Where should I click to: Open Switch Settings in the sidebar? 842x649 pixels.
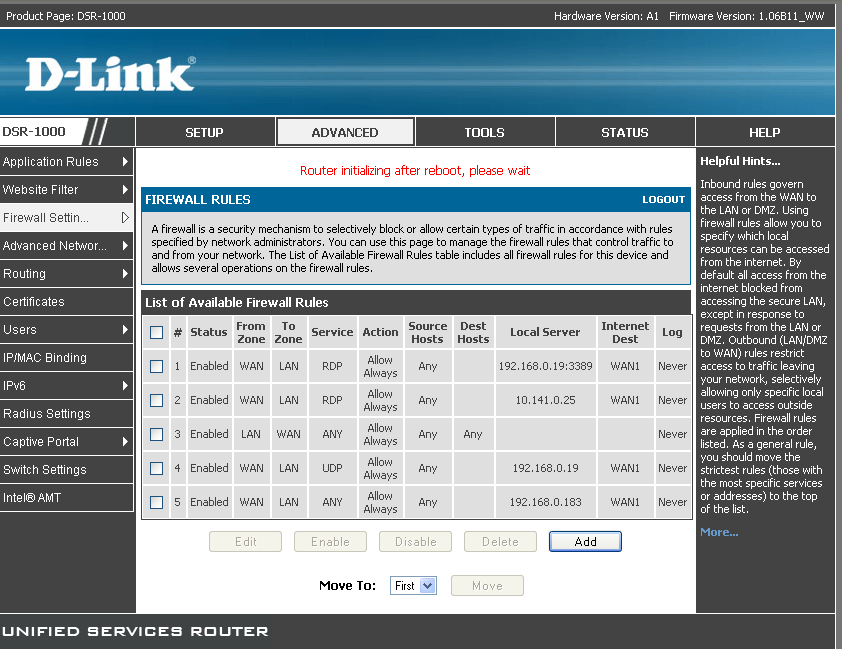click(x=66, y=469)
